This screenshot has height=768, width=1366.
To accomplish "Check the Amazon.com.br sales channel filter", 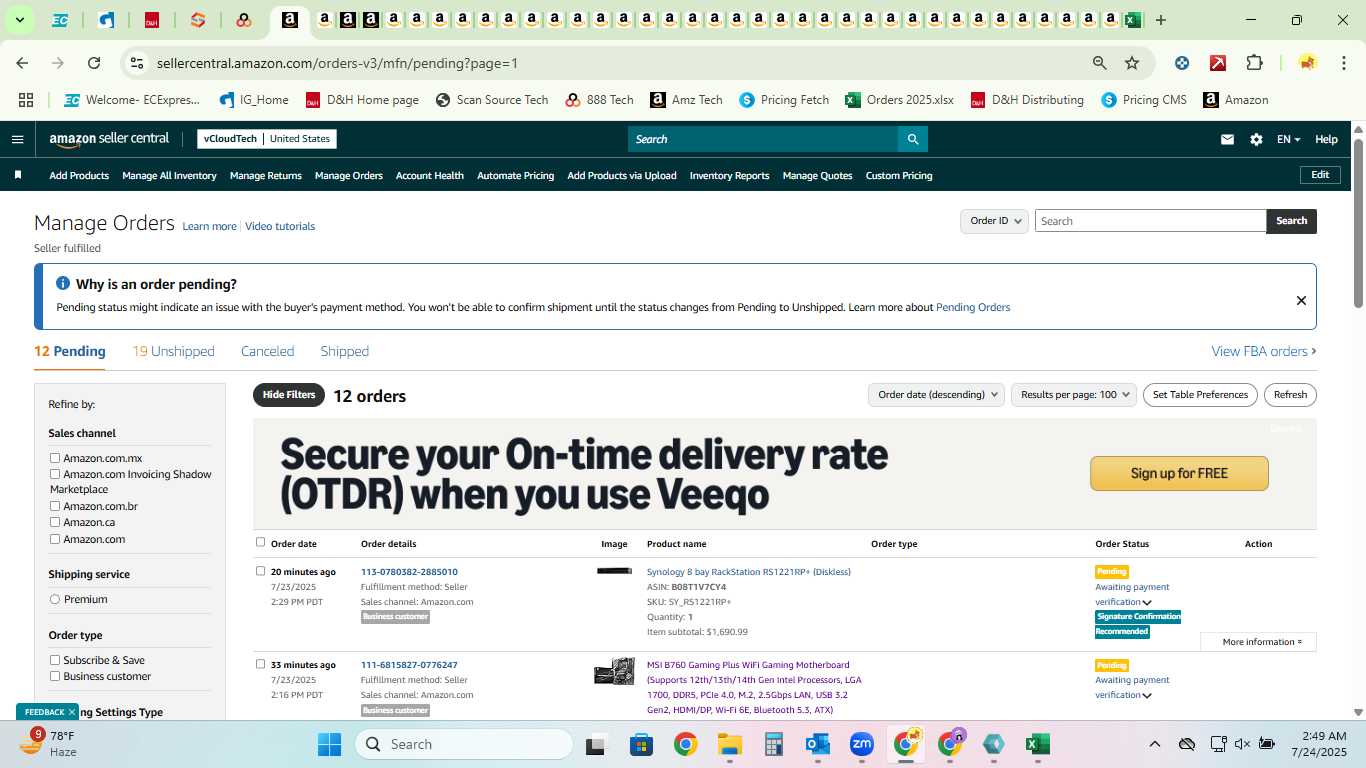I will pos(55,506).
